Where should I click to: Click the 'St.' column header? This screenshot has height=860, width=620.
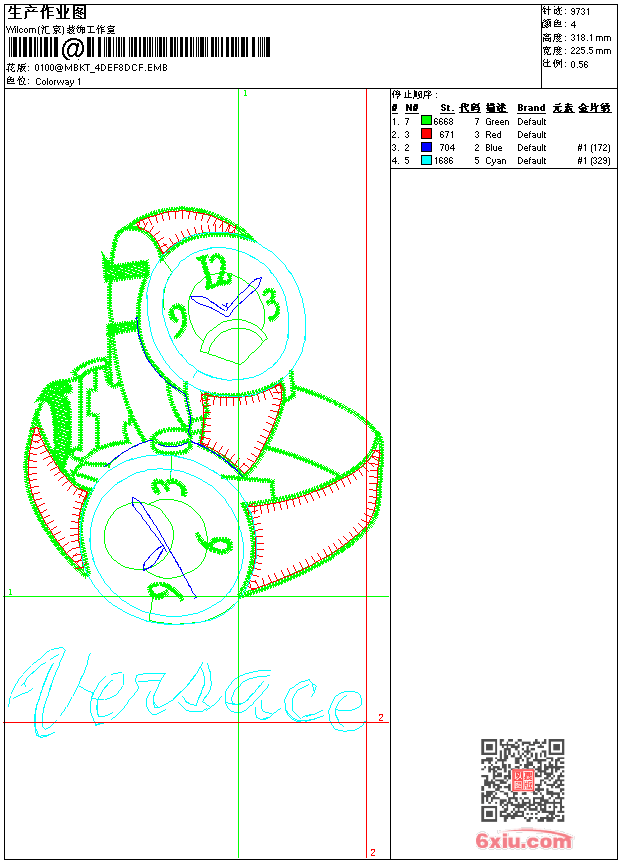(x=447, y=108)
